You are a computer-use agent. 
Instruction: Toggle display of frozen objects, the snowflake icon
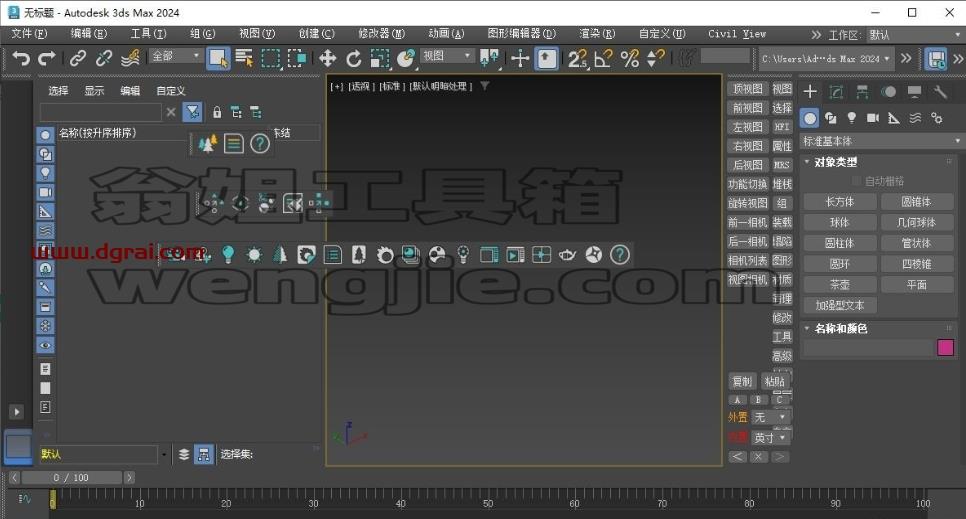[45, 326]
